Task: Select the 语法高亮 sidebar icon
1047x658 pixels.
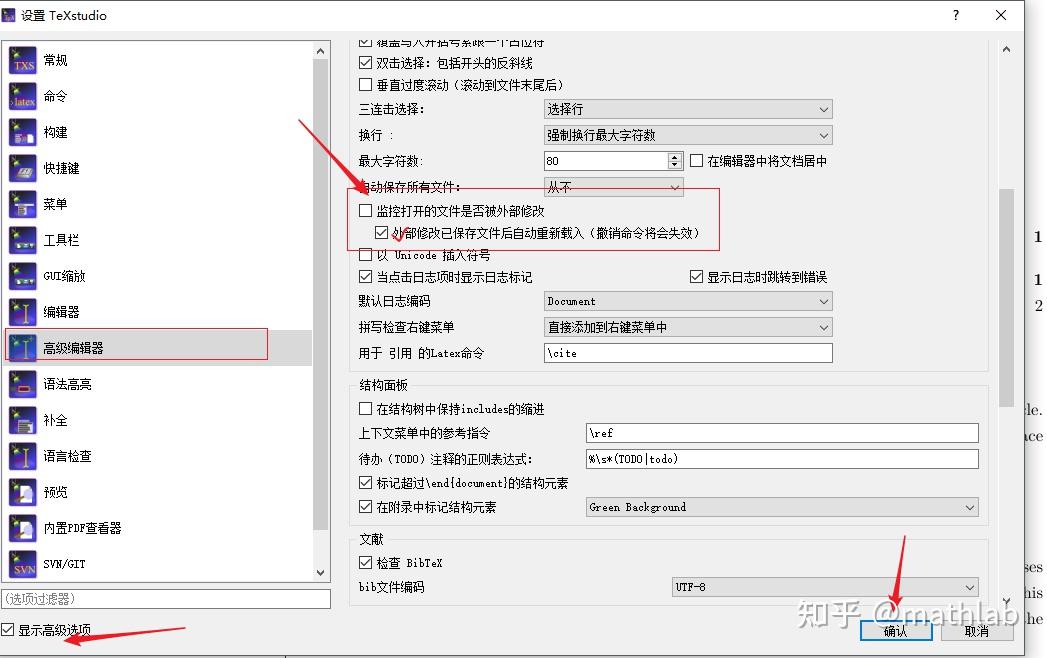Action: click(x=22, y=384)
